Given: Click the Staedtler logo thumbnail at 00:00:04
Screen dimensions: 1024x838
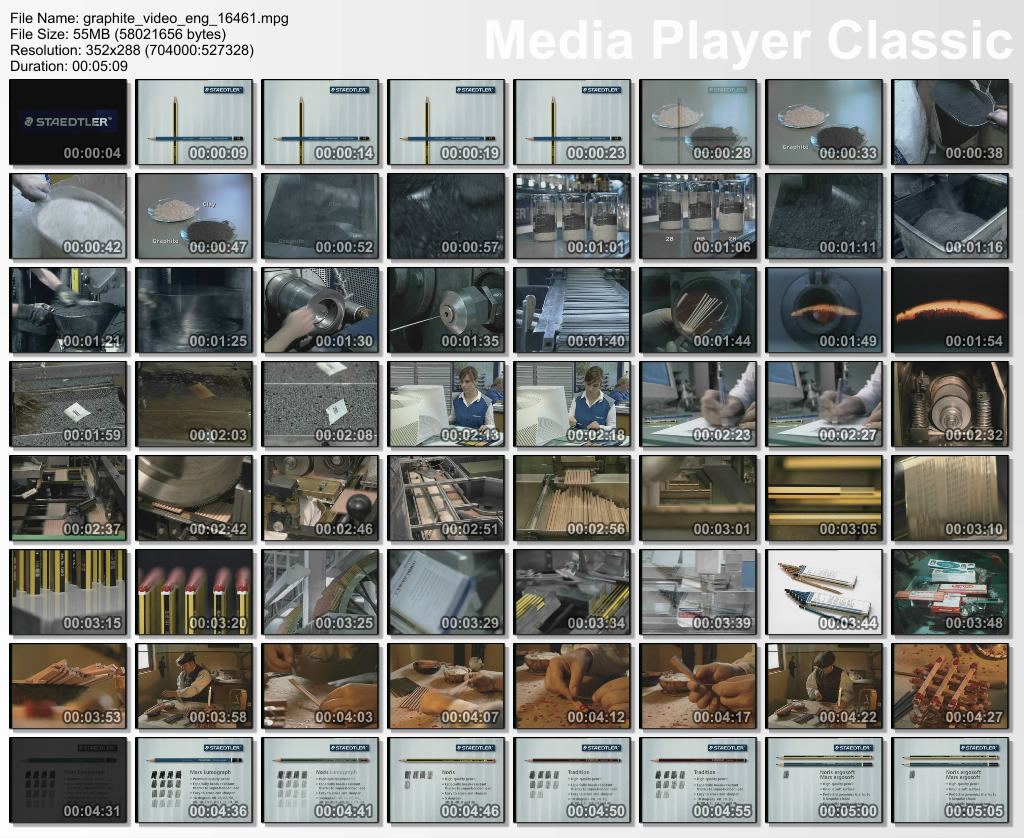Looking at the screenshot, I should point(68,122).
